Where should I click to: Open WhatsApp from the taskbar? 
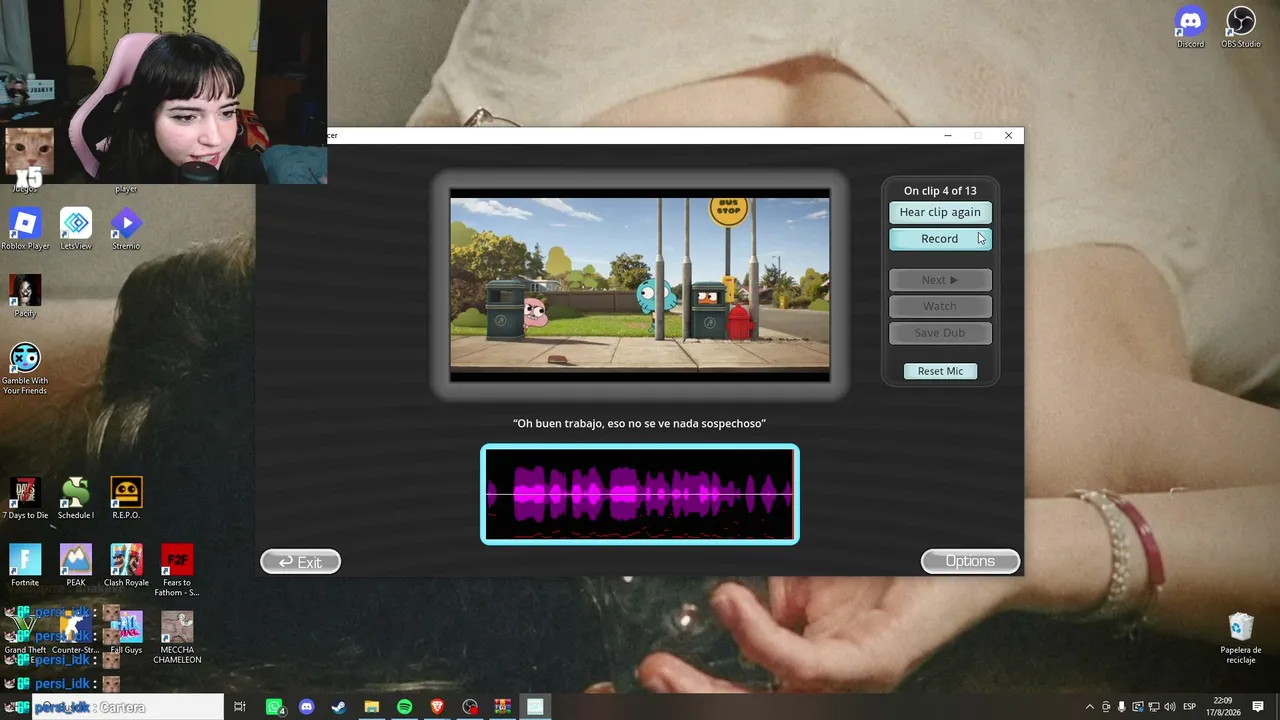tap(274, 707)
